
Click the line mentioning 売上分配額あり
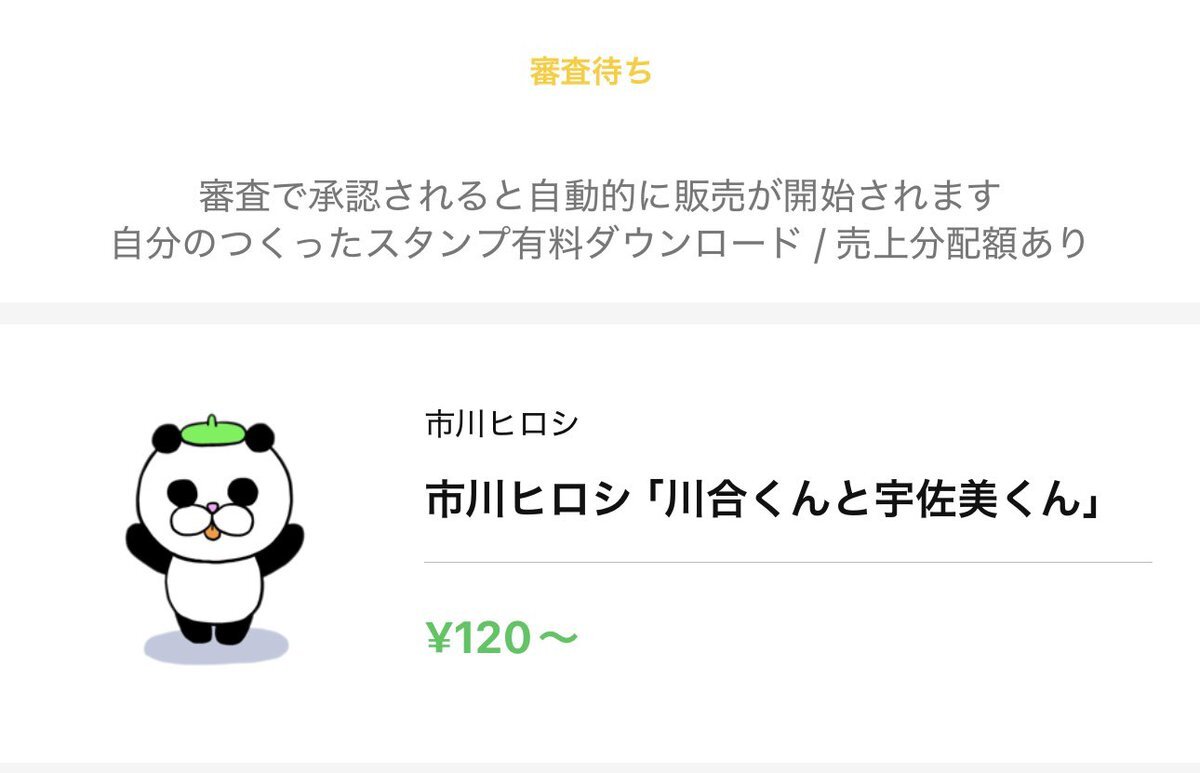tap(599, 244)
